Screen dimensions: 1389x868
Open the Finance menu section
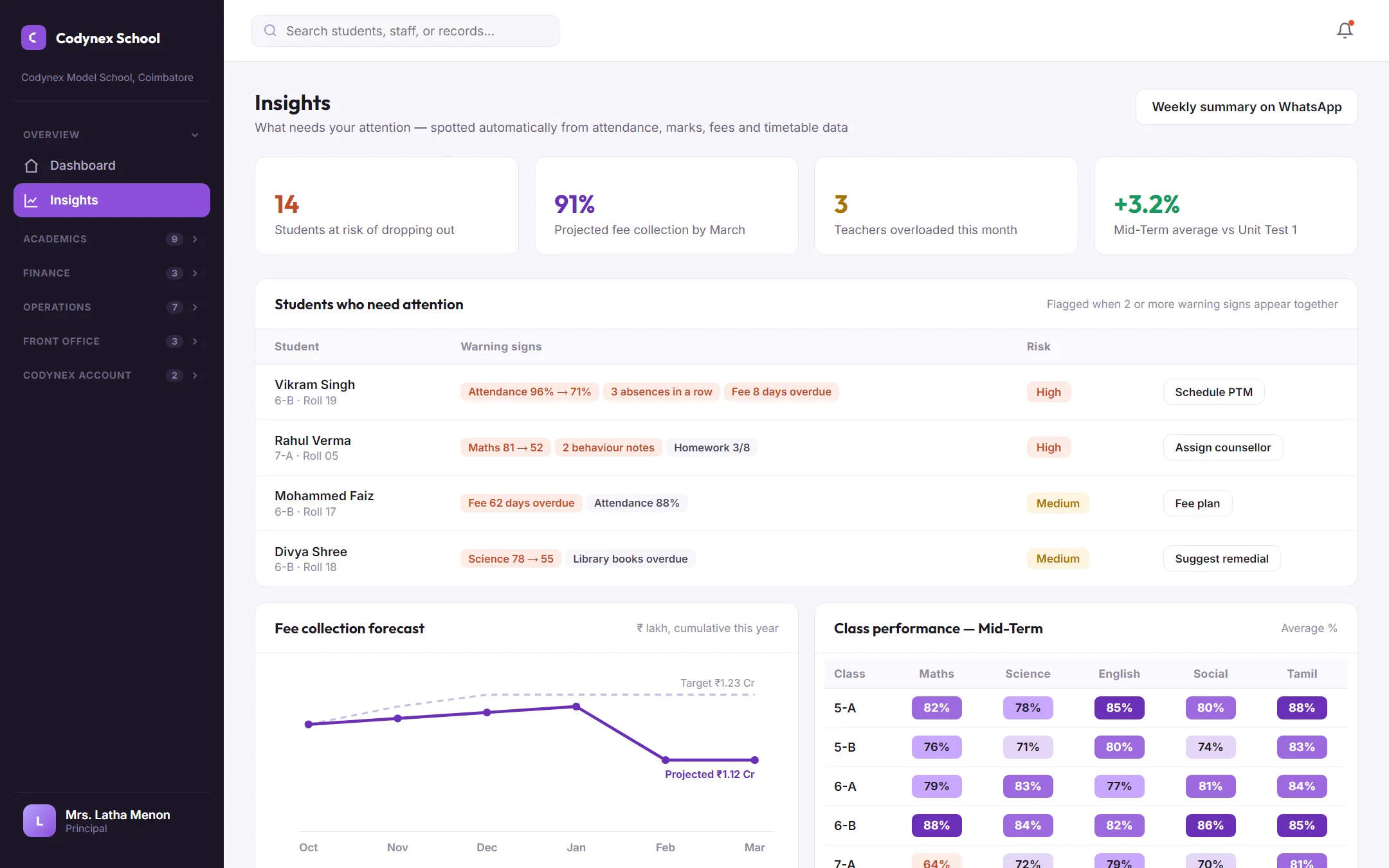coord(112,273)
